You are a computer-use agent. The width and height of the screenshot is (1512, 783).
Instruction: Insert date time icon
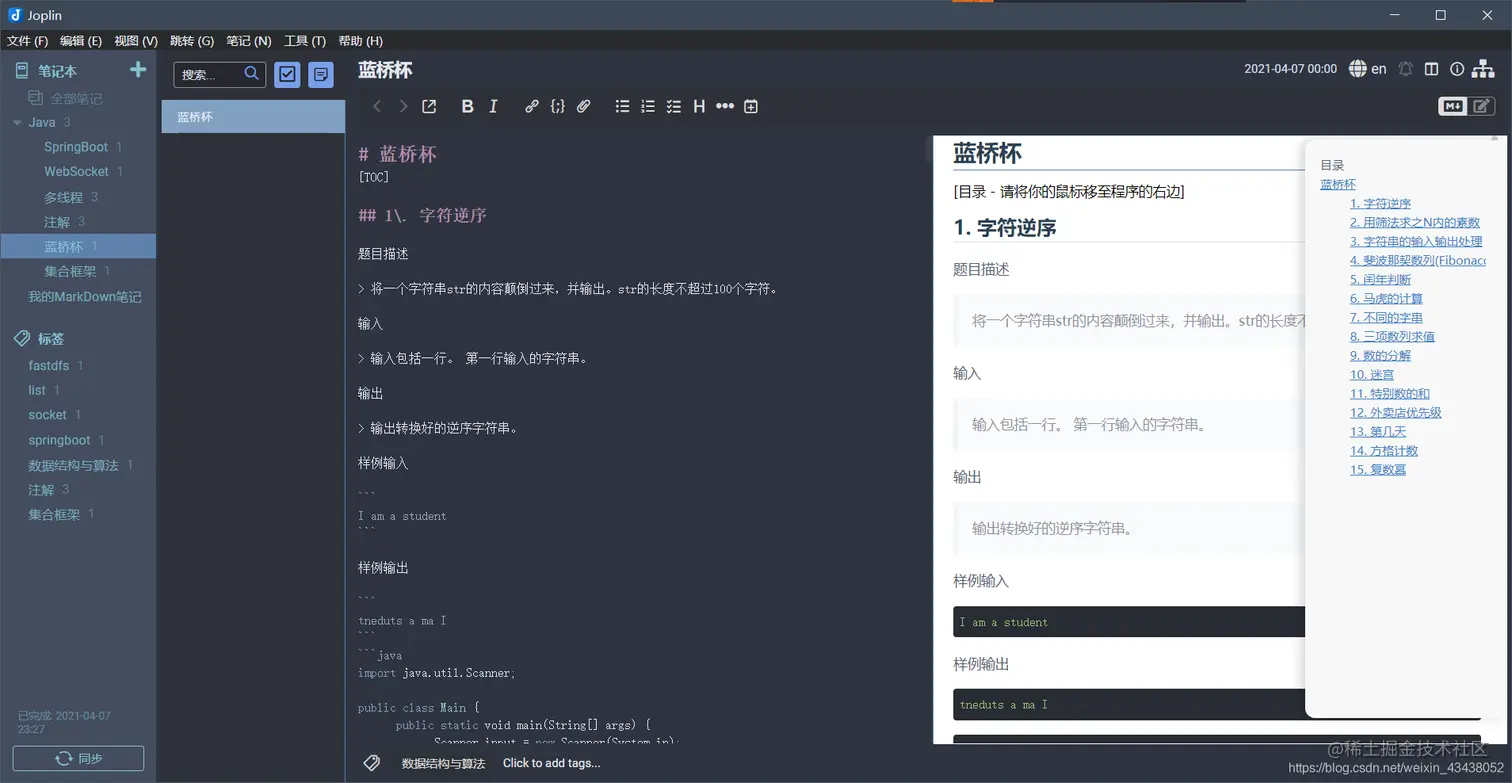click(x=751, y=106)
